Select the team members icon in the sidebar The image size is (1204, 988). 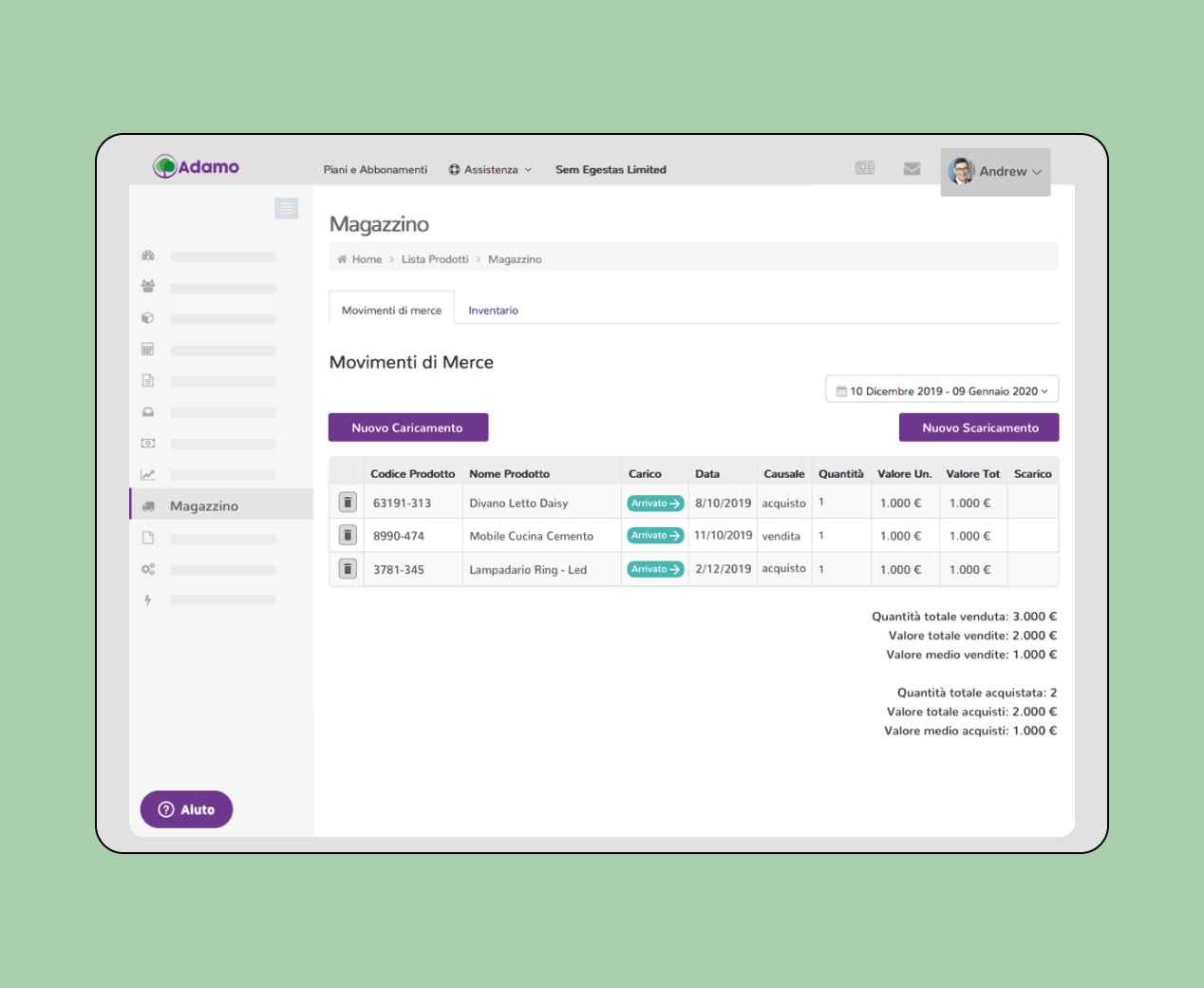tap(148, 286)
